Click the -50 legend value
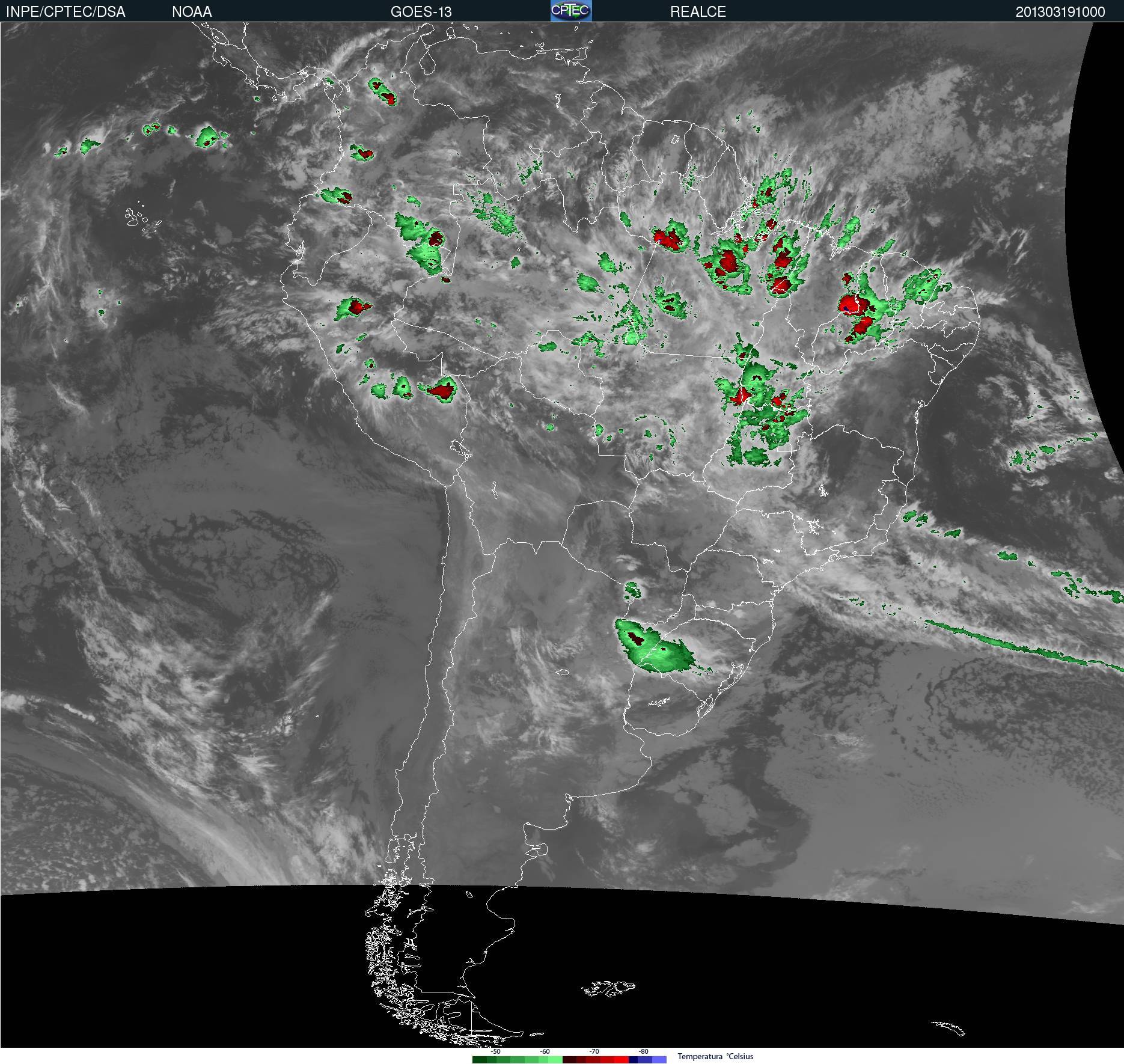 (495, 1051)
